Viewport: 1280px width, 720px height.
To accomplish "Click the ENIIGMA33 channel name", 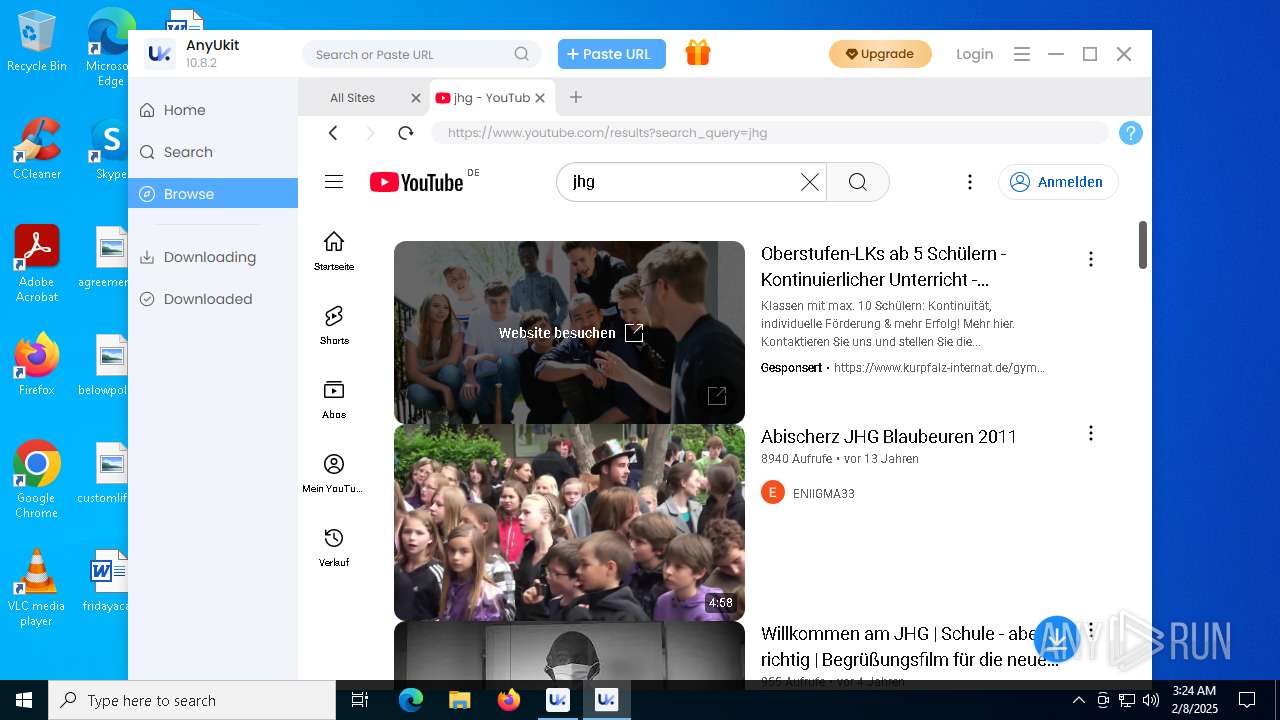I will click(x=823, y=493).
